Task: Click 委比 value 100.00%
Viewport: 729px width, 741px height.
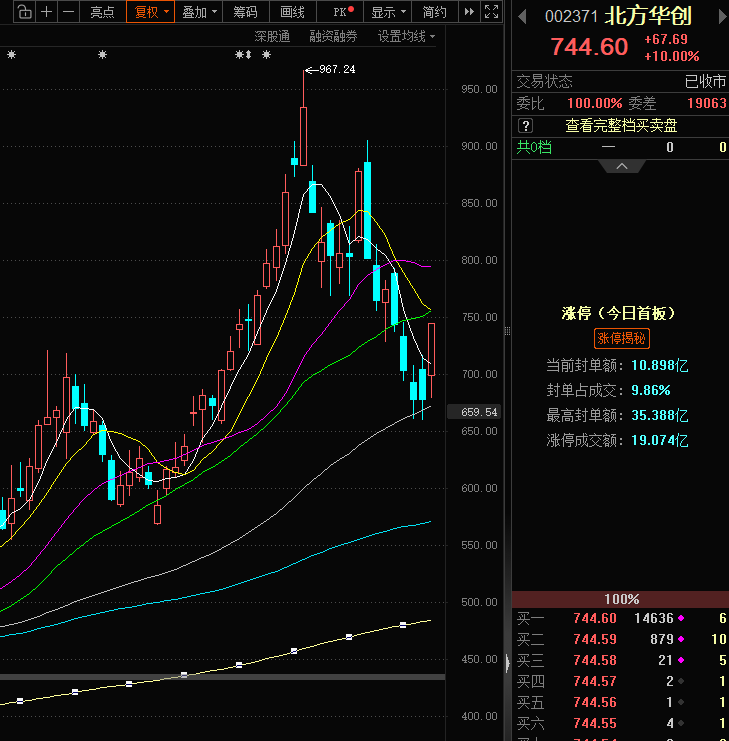Action: pyautogui.click(x=595, y=103)
